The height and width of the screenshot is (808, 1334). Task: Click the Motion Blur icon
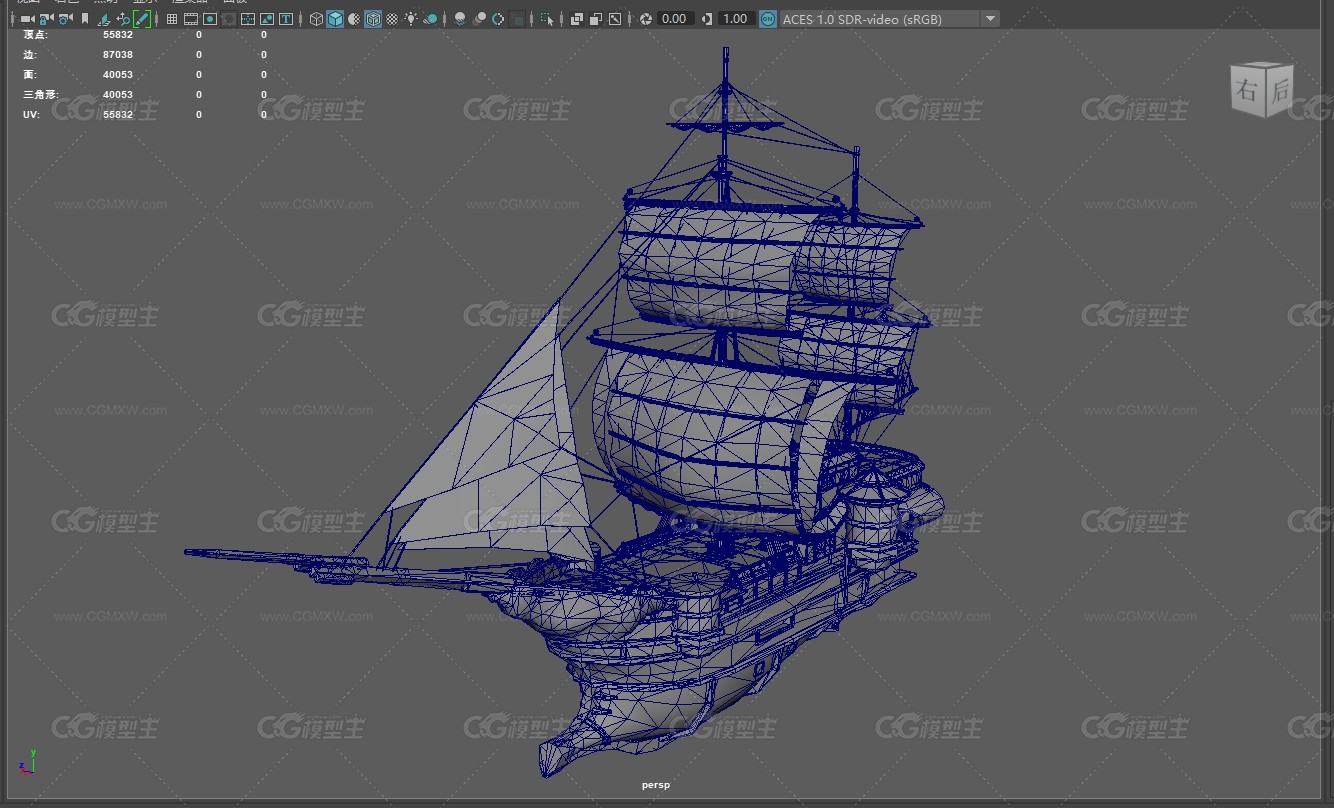pos(479,18)
